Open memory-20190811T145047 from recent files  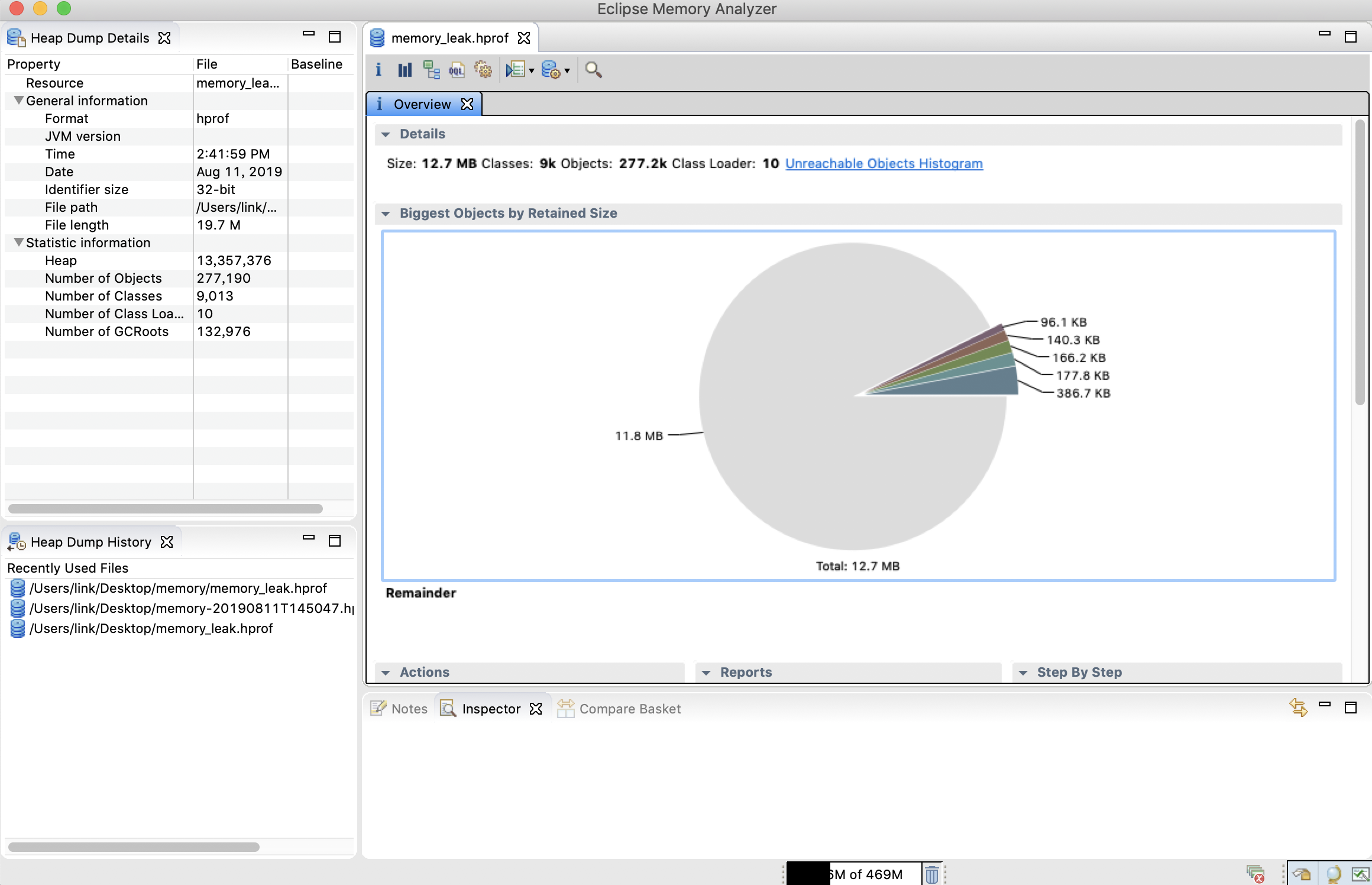pyautogui.click(x=189, y=608)
